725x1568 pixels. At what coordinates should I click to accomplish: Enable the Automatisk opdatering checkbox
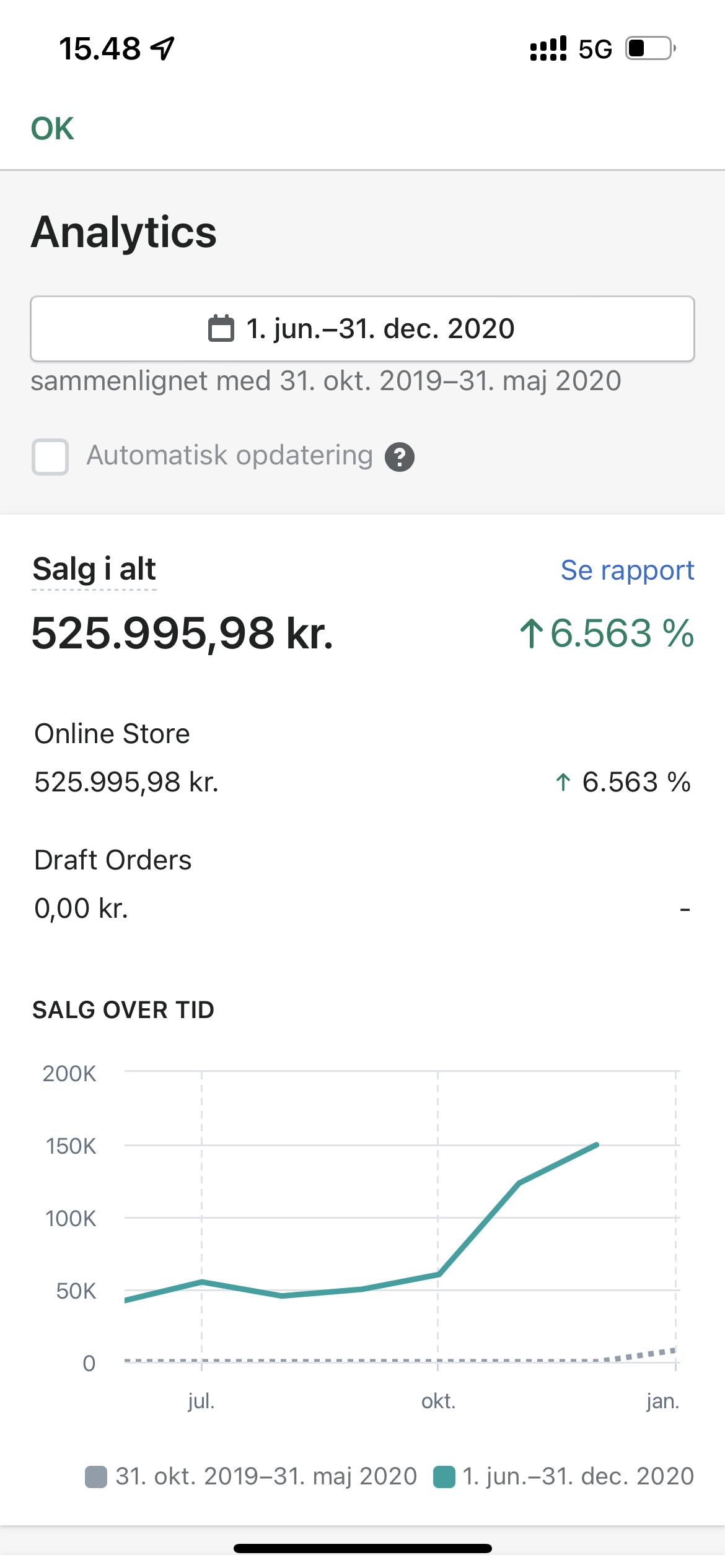coord(50,457)
